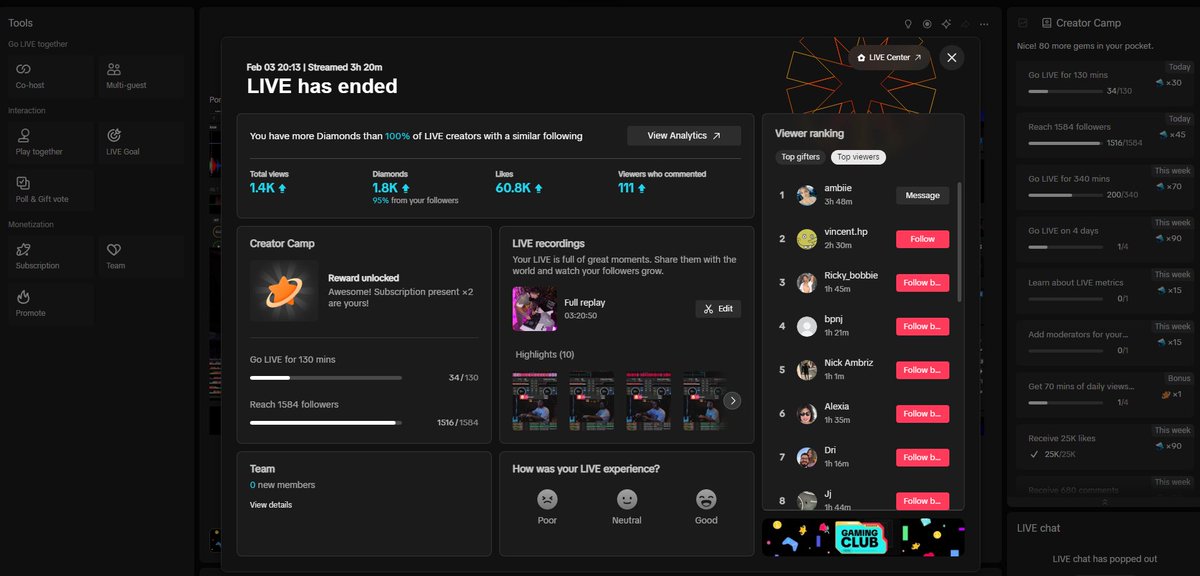Click Alexia's avatar in viewer ranking

(x=807, y=413)
